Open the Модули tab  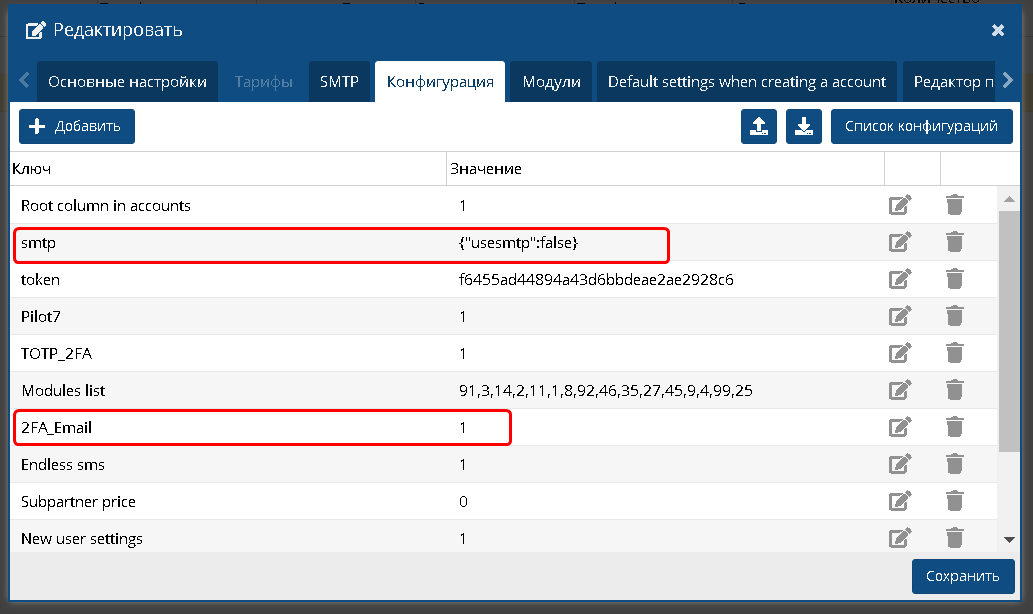551,82
